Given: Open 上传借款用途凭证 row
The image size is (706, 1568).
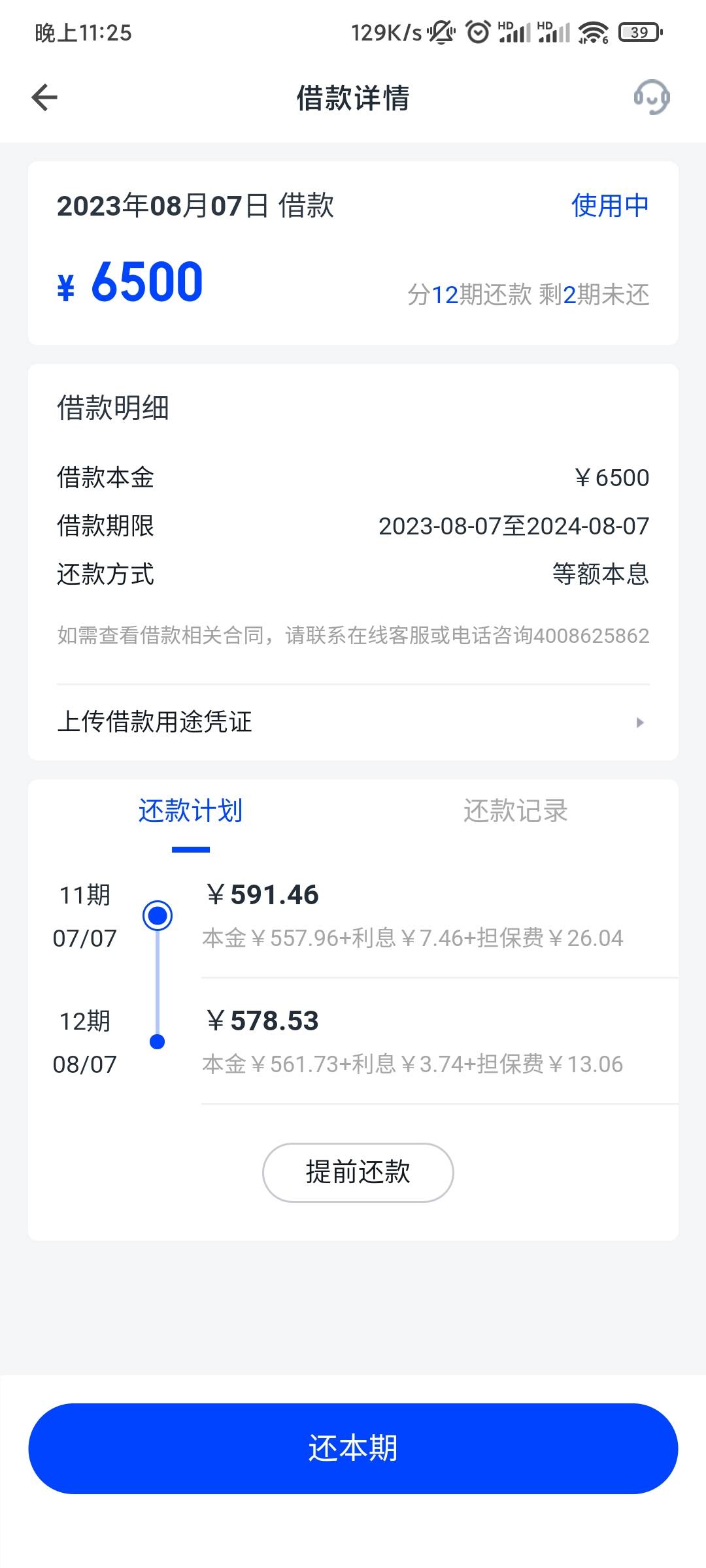Looking at the screenshot, I should pyautogui.click(x=353, y=722).
